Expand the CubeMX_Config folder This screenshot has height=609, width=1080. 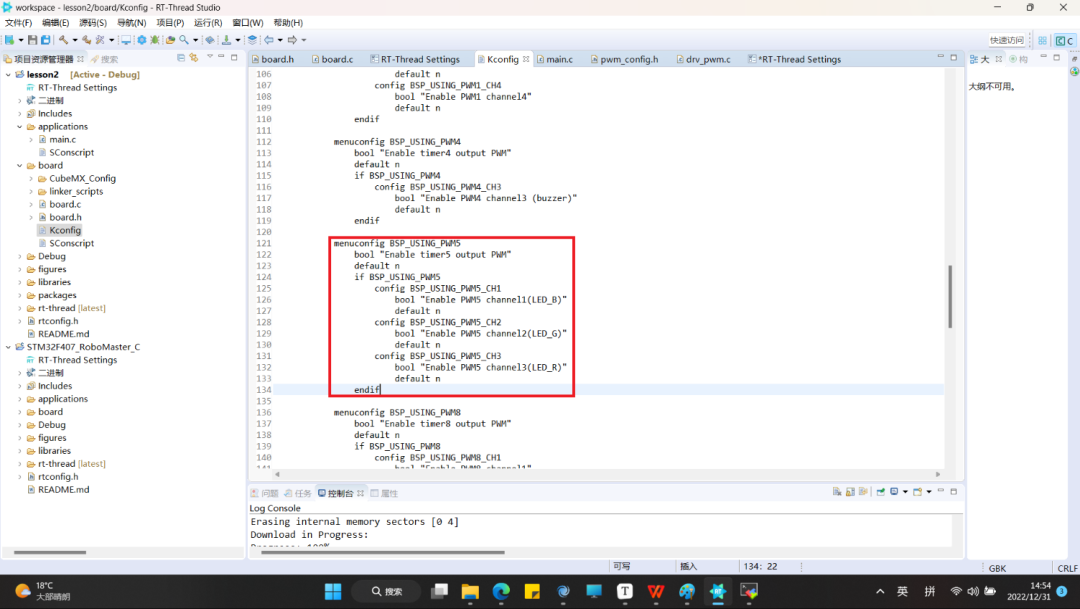pos(31,179)
